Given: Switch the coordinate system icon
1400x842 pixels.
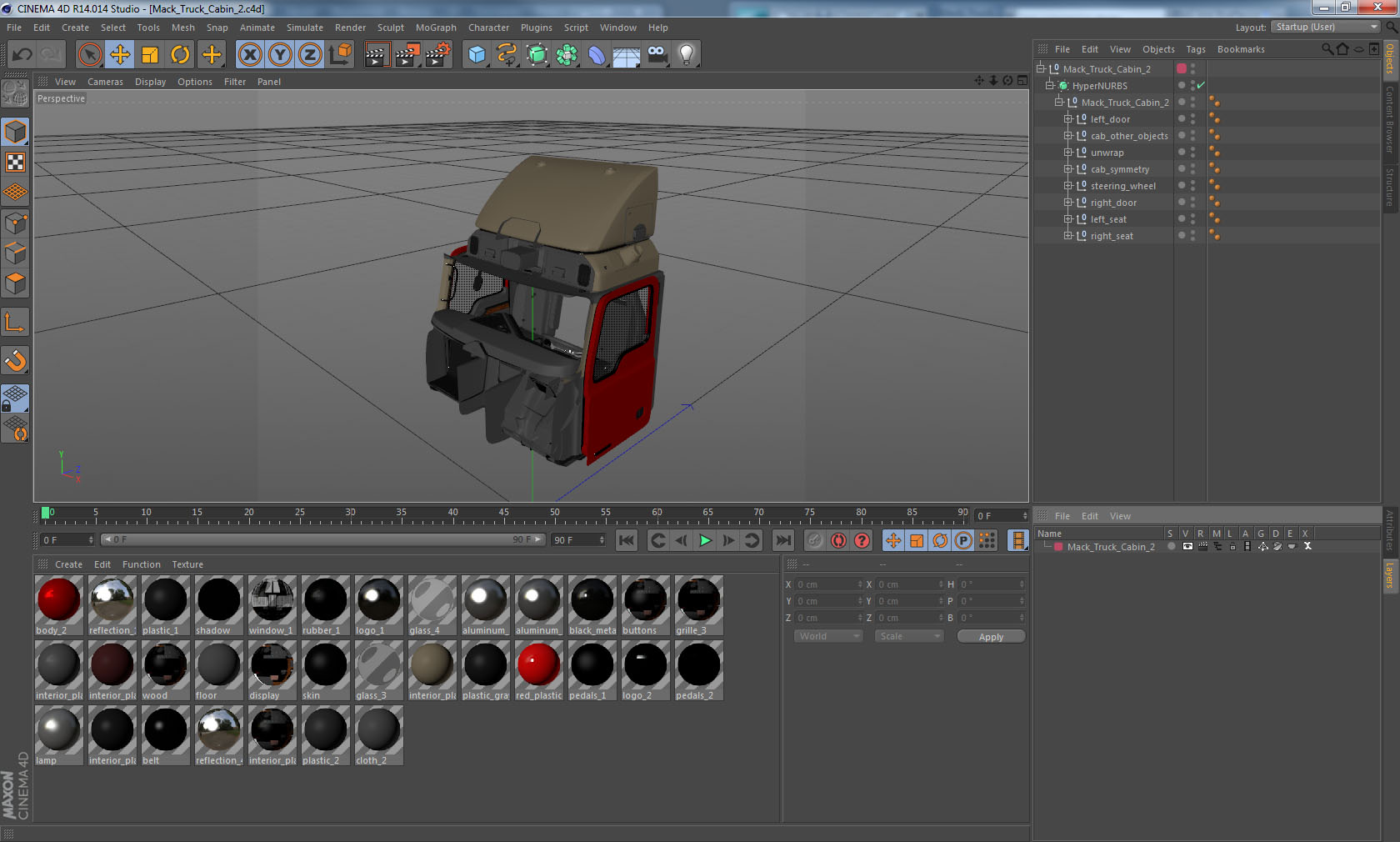Looking at the screenshot, I should [340, 55].
